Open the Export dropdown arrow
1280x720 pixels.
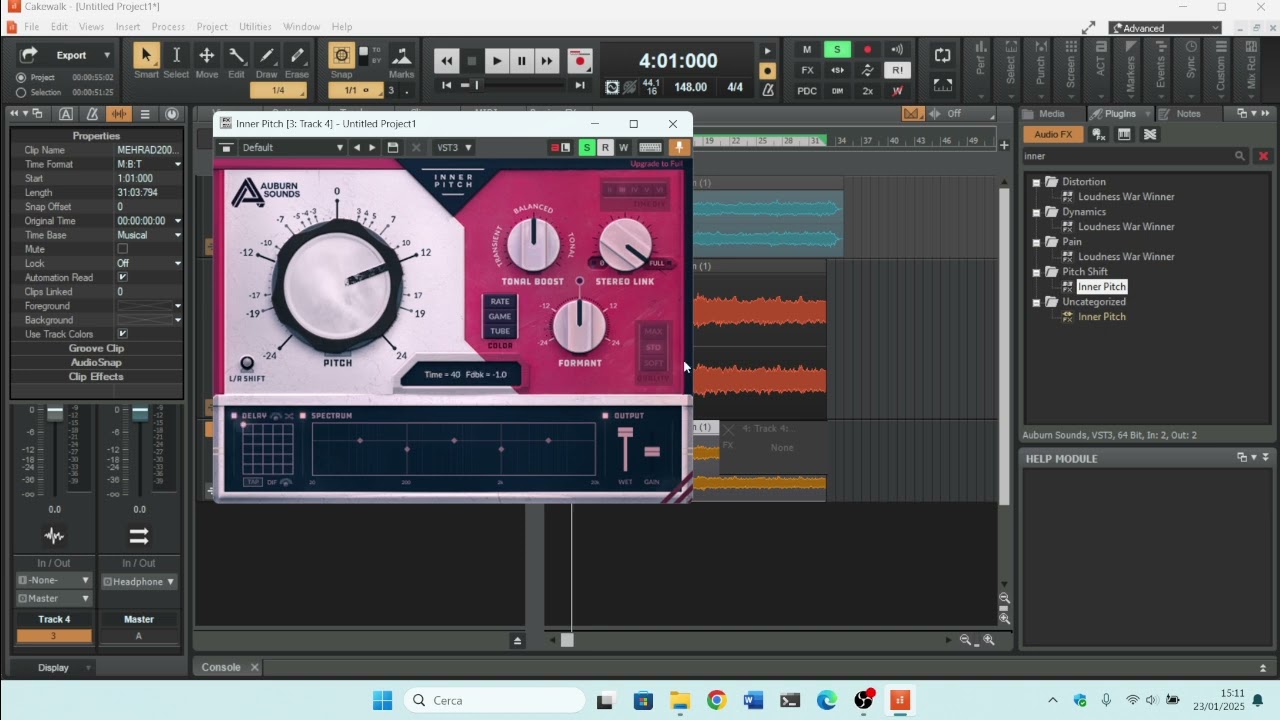[x=106, y=55]
